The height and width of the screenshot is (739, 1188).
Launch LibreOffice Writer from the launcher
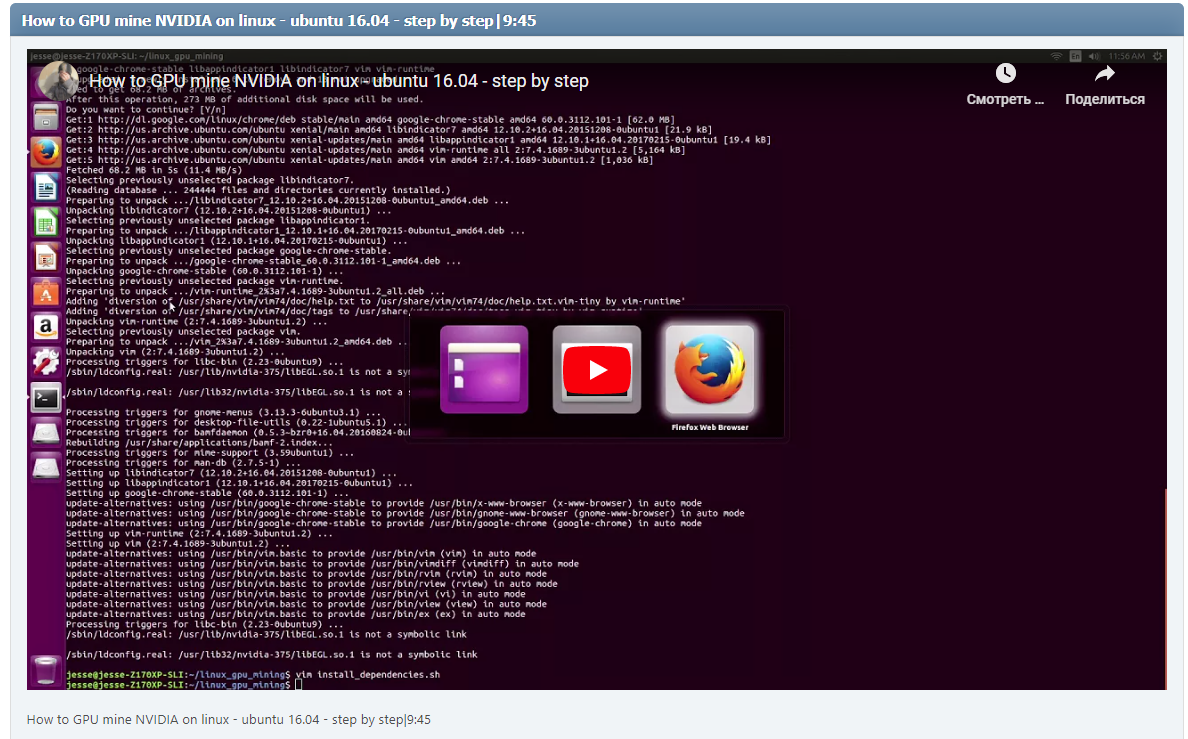click(x=46, y=187)
